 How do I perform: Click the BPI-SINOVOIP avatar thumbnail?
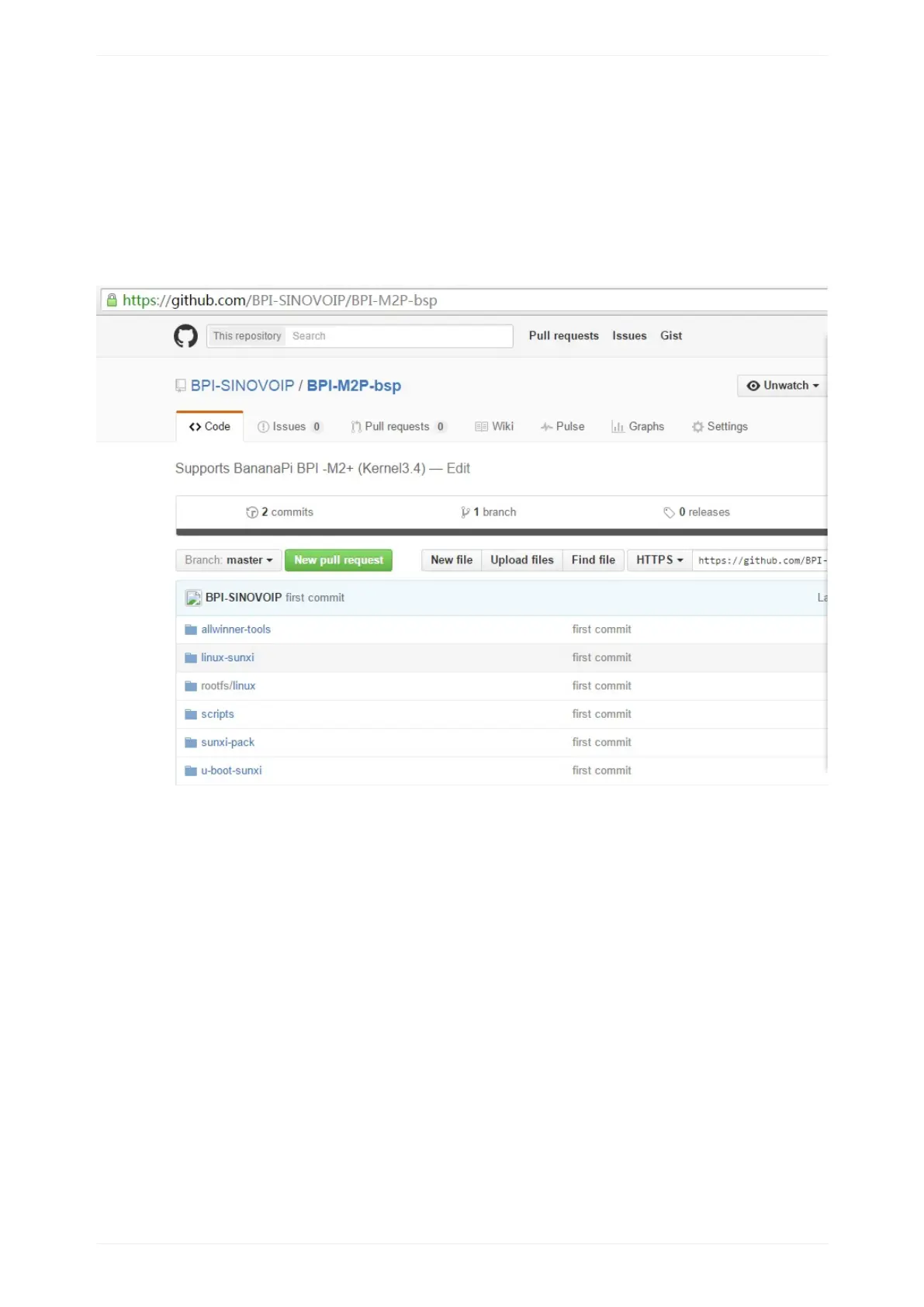coord(193,598)
